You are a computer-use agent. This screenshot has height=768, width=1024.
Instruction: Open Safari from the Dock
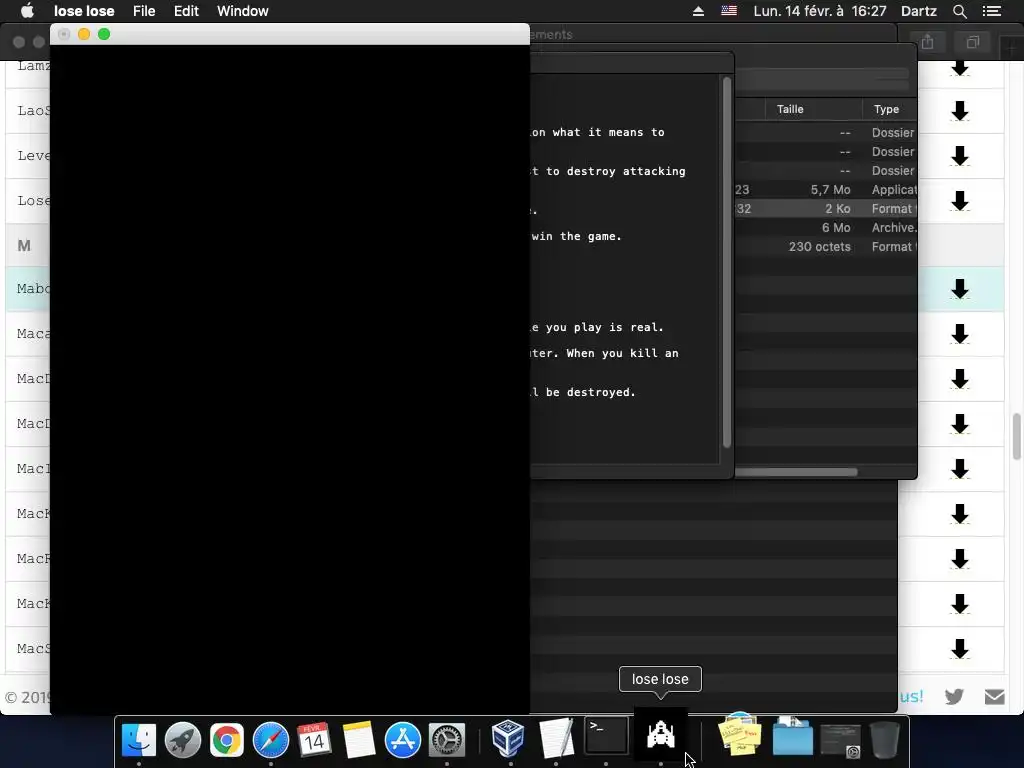point(270,740)
